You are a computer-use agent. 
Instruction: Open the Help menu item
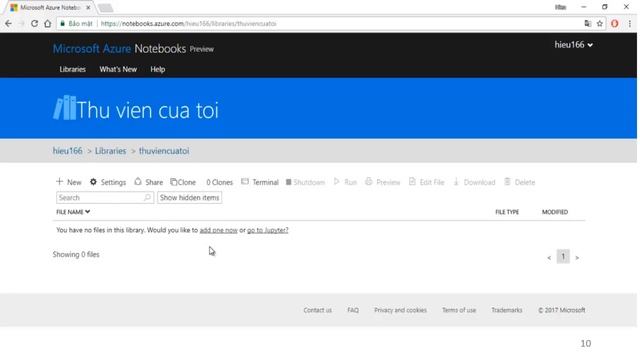158,69
